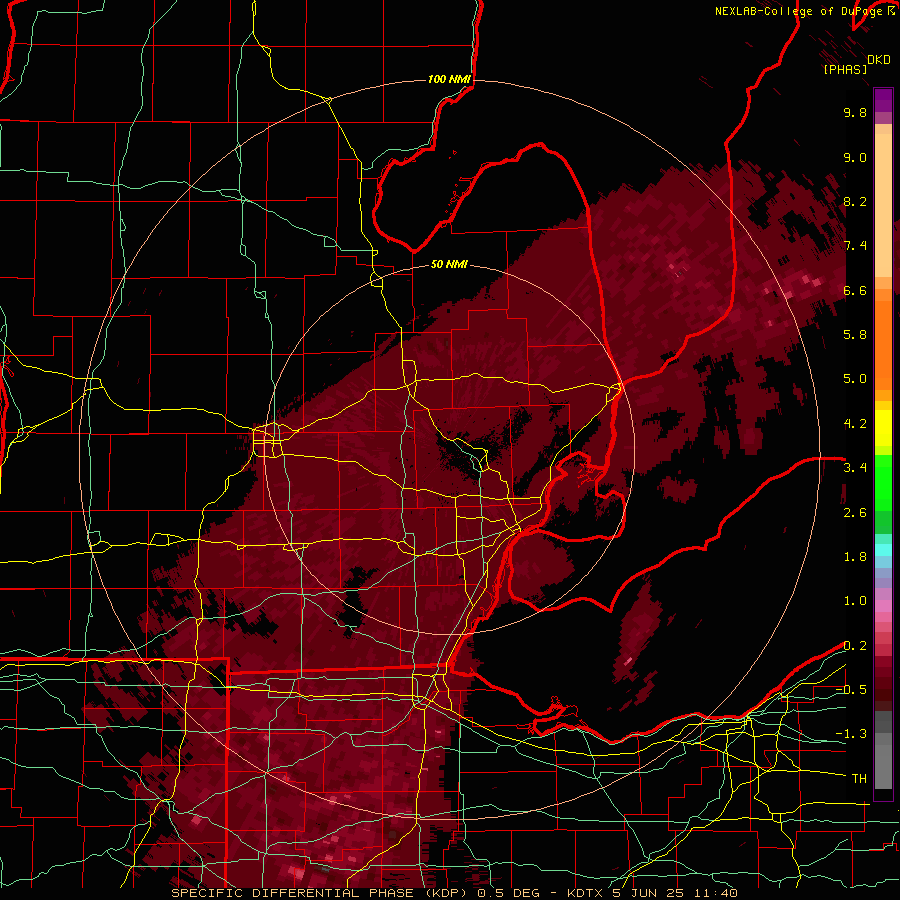Click the 9.8 scale value

point(855,112)
